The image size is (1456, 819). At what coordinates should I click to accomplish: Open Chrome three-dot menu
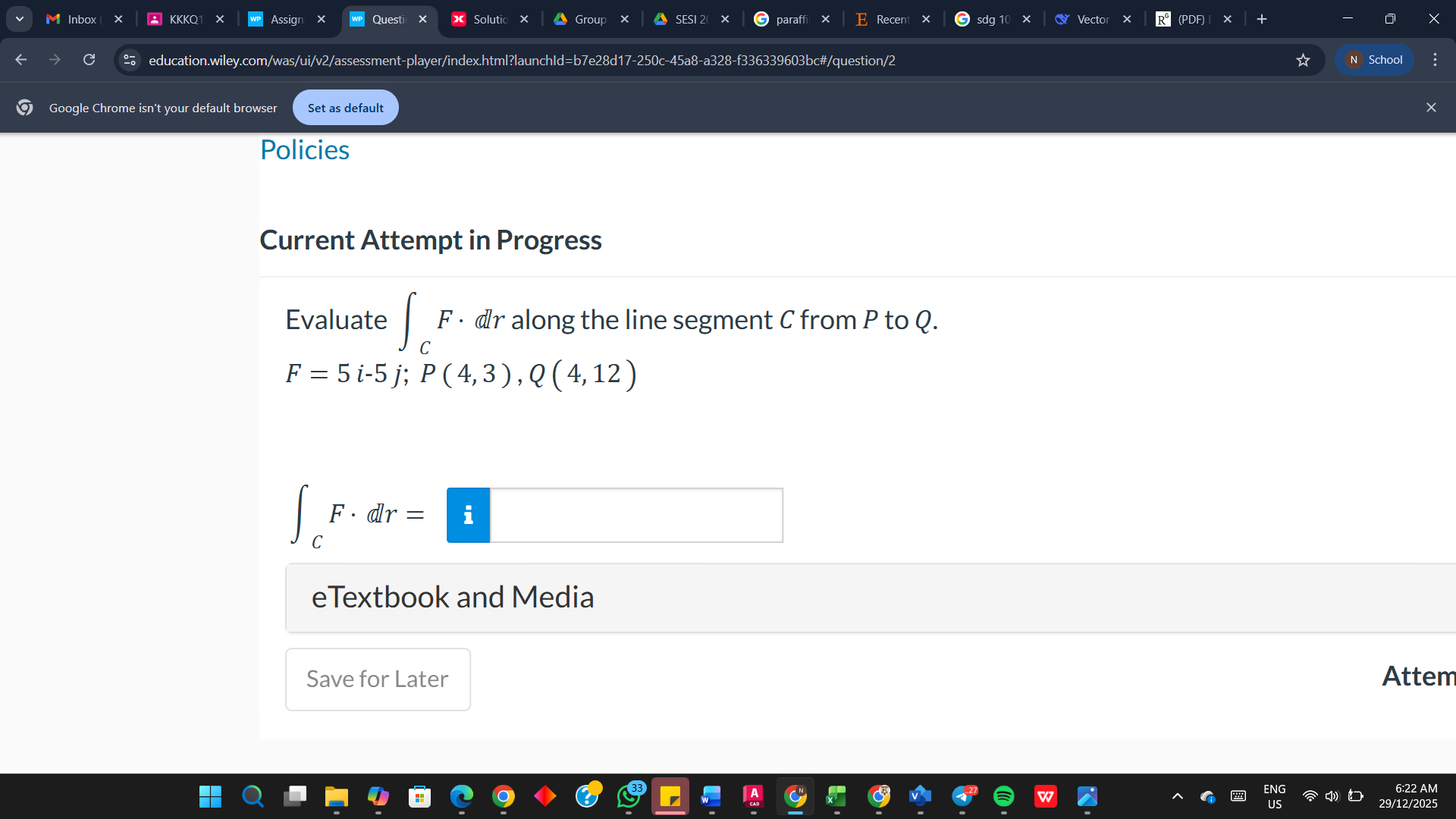1435,60
